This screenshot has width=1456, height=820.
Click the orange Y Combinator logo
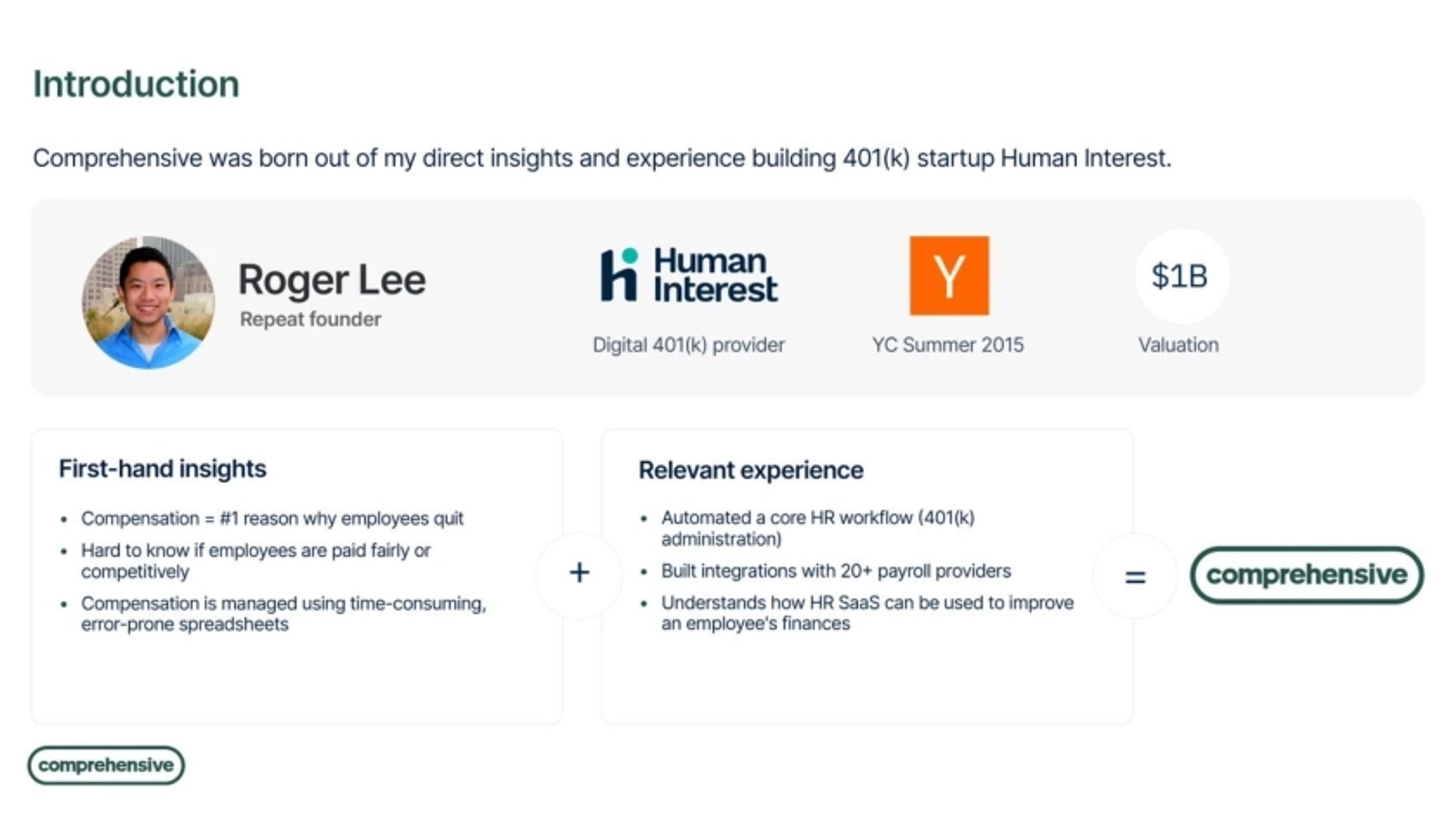pyautogui.click(x=949, y=275)
